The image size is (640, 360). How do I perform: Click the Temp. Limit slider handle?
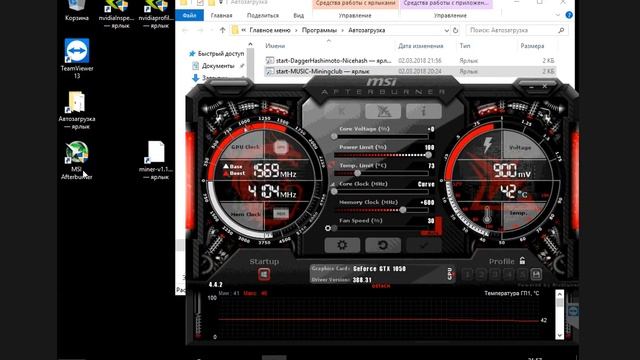(357, 173)
